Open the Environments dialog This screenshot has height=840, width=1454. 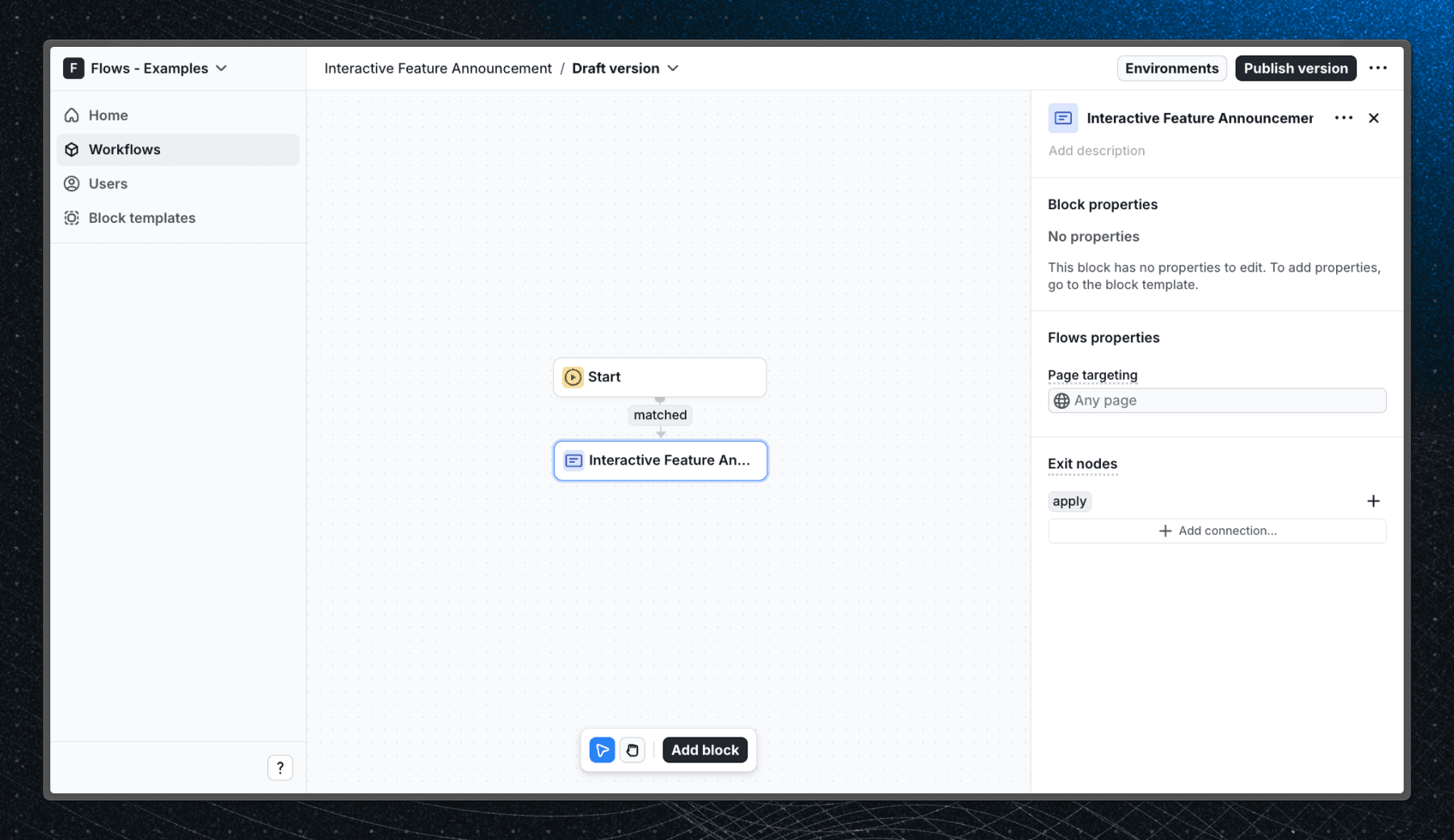1171,68
